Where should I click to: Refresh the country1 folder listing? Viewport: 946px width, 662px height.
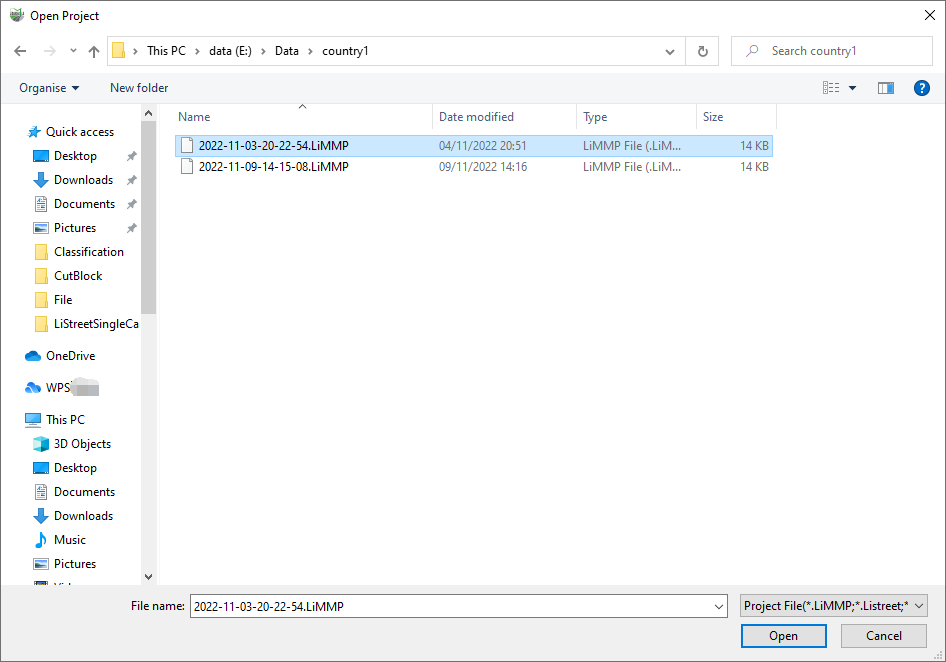703,51
